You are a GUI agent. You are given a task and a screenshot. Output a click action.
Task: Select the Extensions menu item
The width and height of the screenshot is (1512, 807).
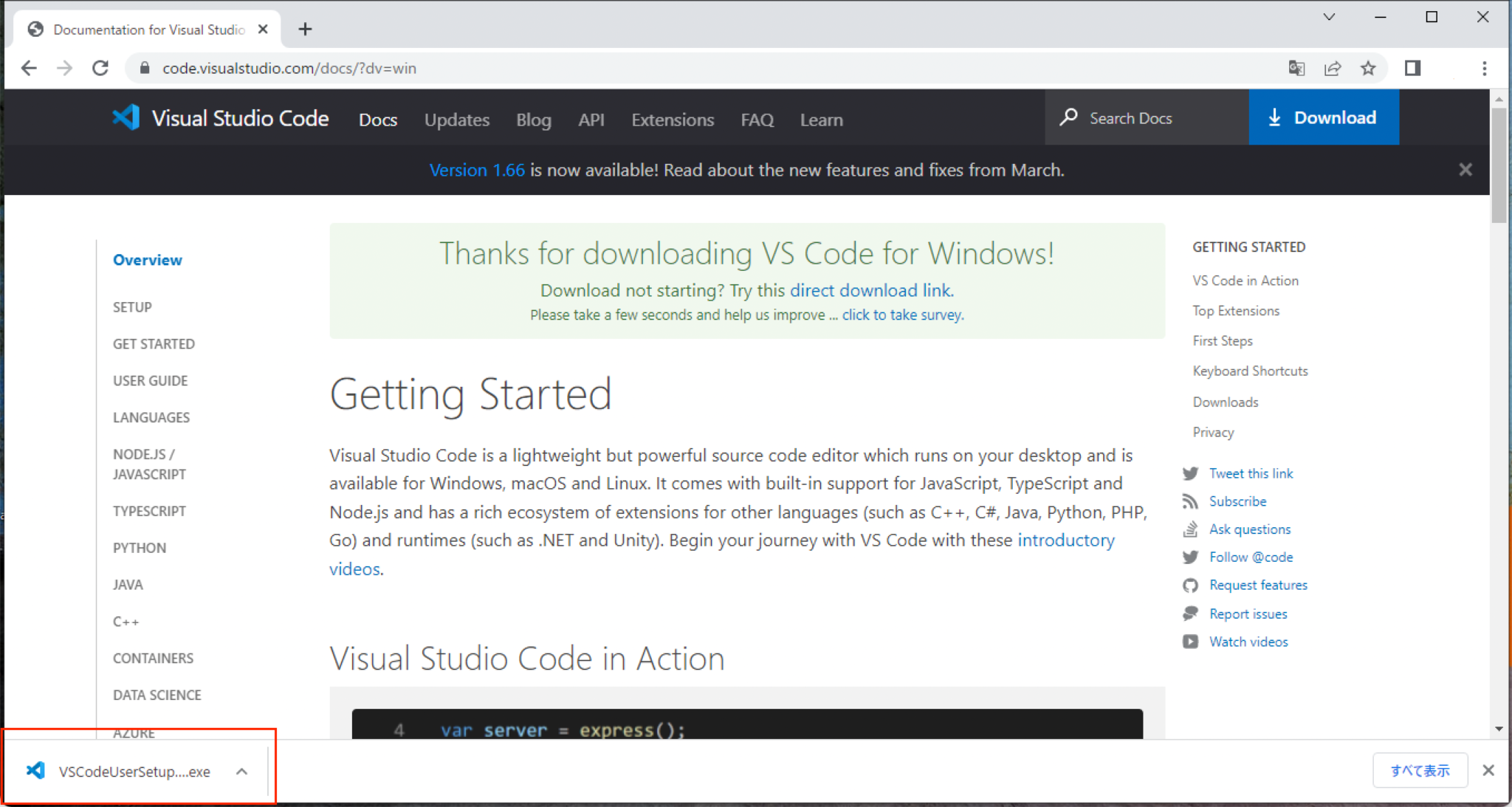(672, 120)
